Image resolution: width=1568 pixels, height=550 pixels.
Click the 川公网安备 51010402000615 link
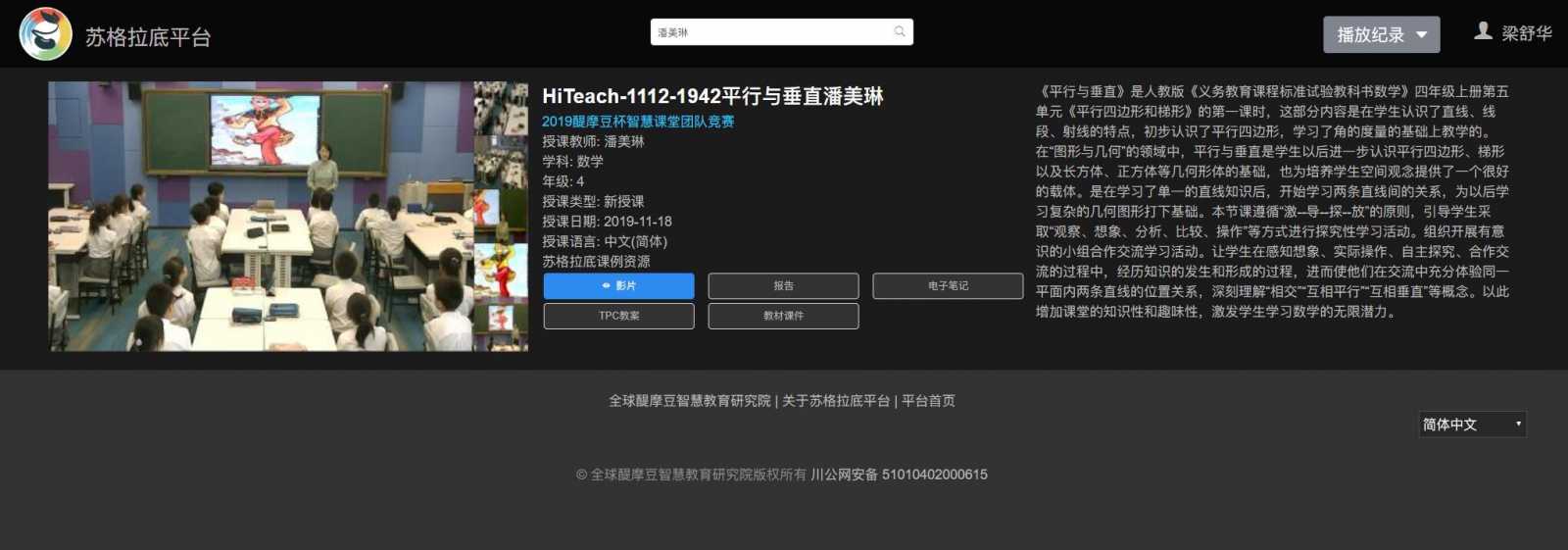pos(899,475)
